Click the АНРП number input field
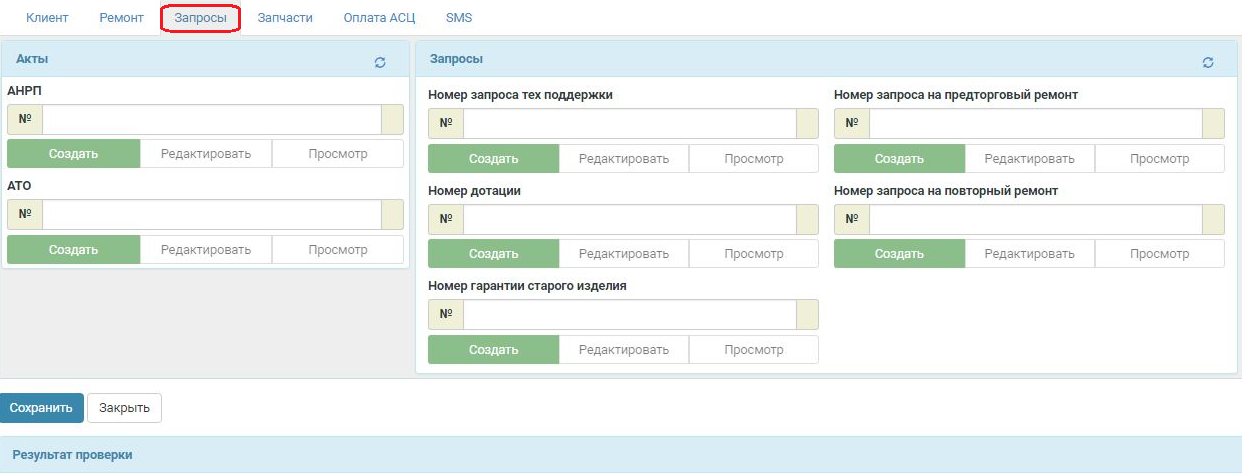 (212, 120)
